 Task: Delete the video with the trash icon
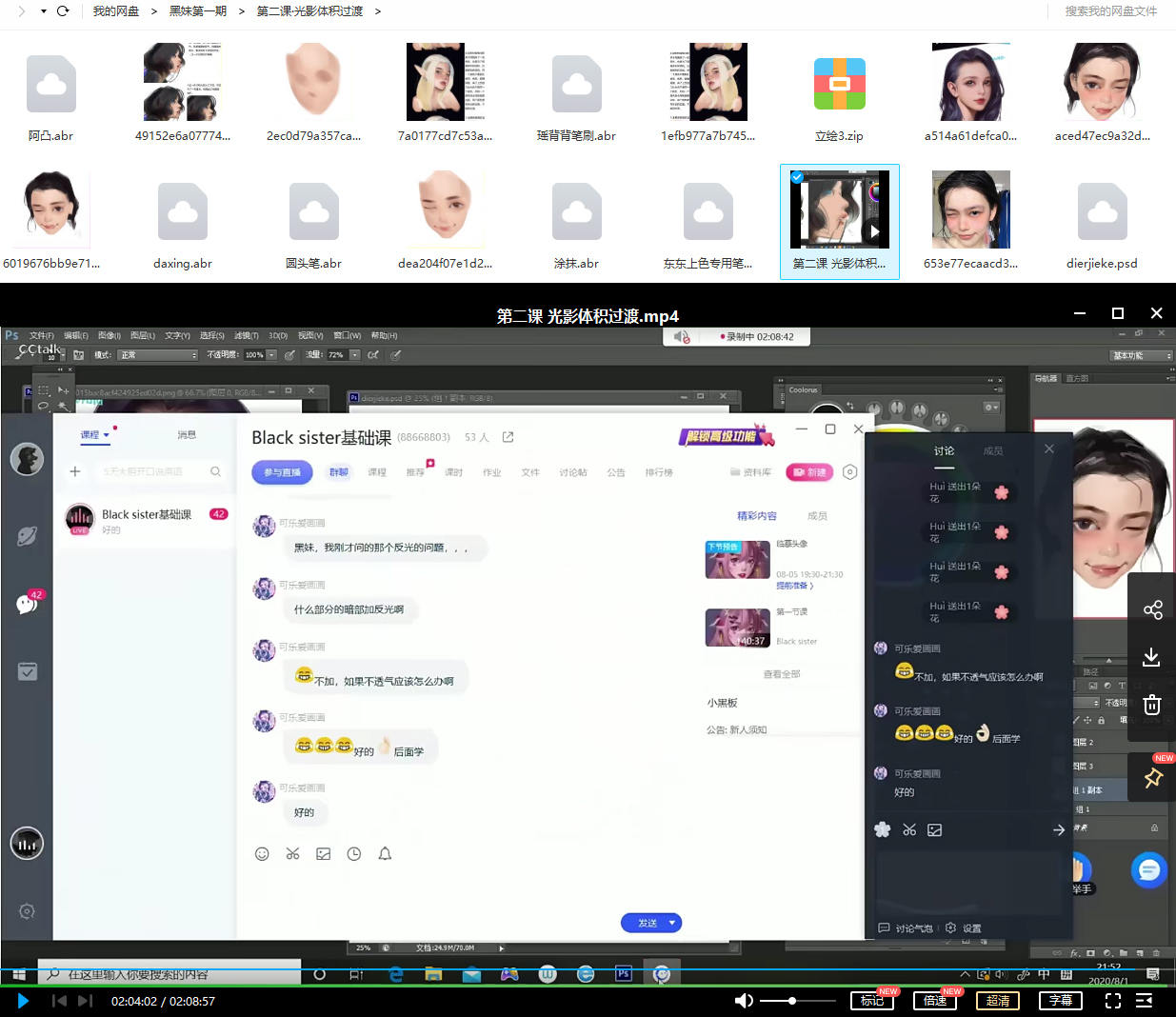pos(1152,705)
